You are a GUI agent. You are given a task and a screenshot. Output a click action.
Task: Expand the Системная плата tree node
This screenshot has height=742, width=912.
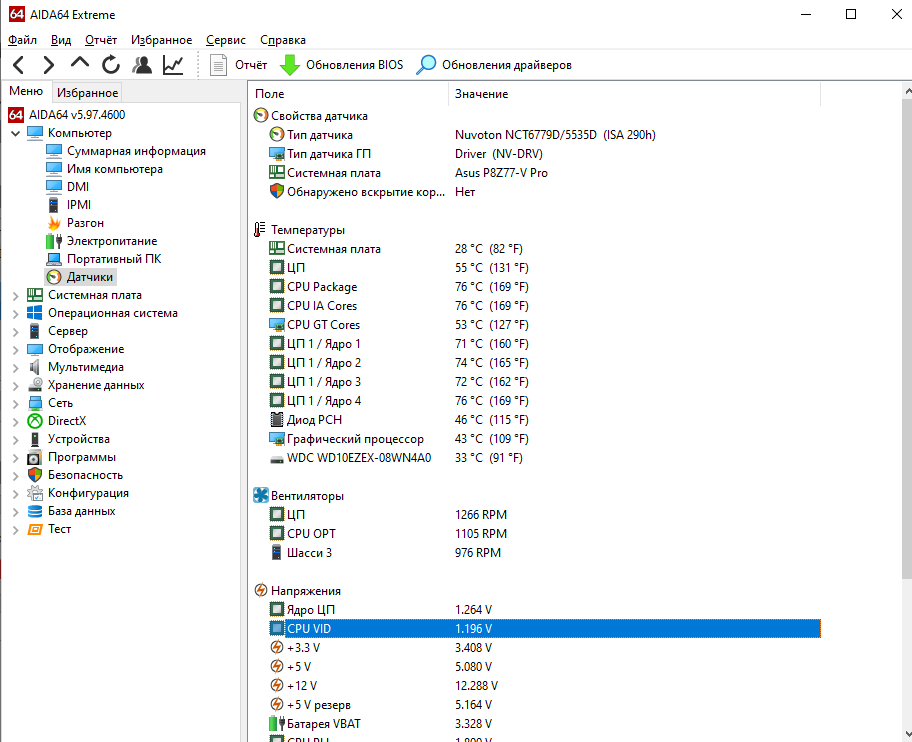coord(16,295)
